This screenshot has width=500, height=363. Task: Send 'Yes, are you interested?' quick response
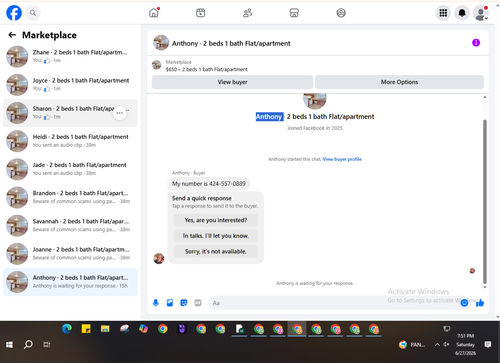216,220
